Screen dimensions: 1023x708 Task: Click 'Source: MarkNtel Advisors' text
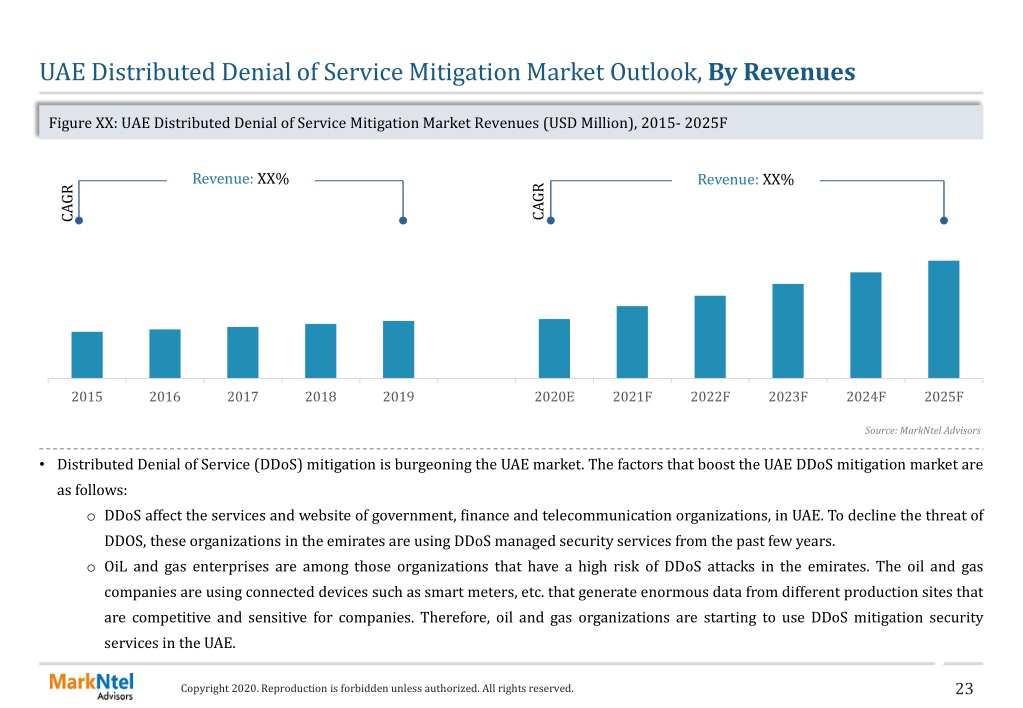tap(923, 431)
